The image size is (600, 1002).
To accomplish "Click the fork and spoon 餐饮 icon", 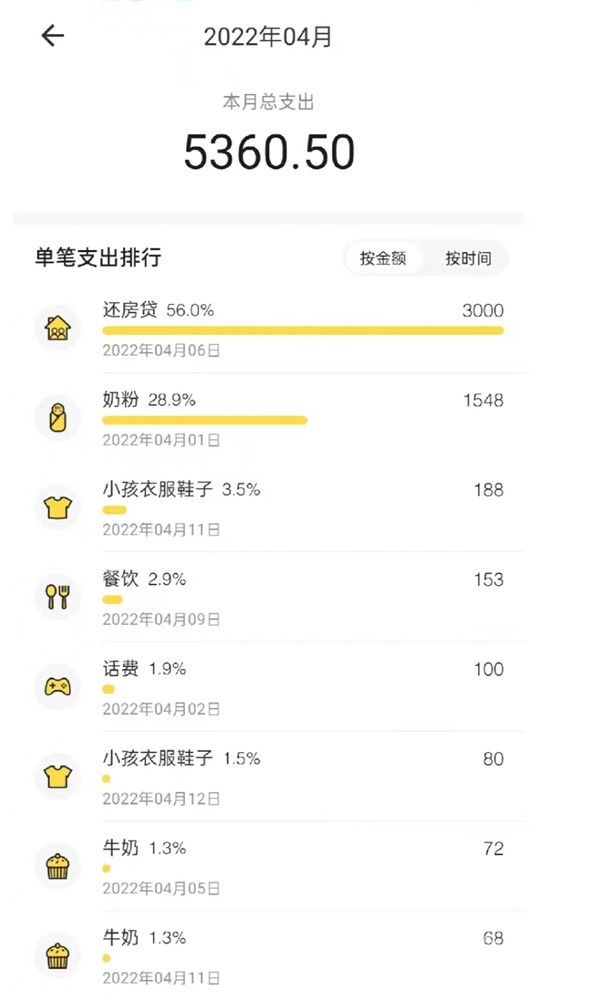I will pyautogui.click(x=57, y=597).
